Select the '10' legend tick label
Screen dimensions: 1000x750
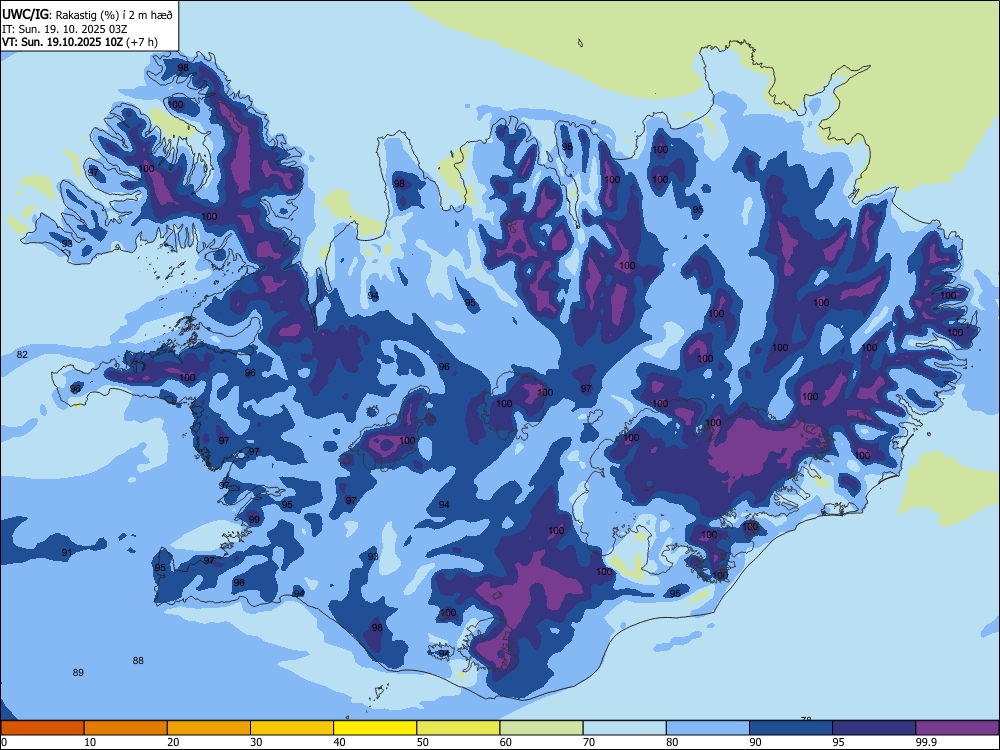[x=90, y=742]
